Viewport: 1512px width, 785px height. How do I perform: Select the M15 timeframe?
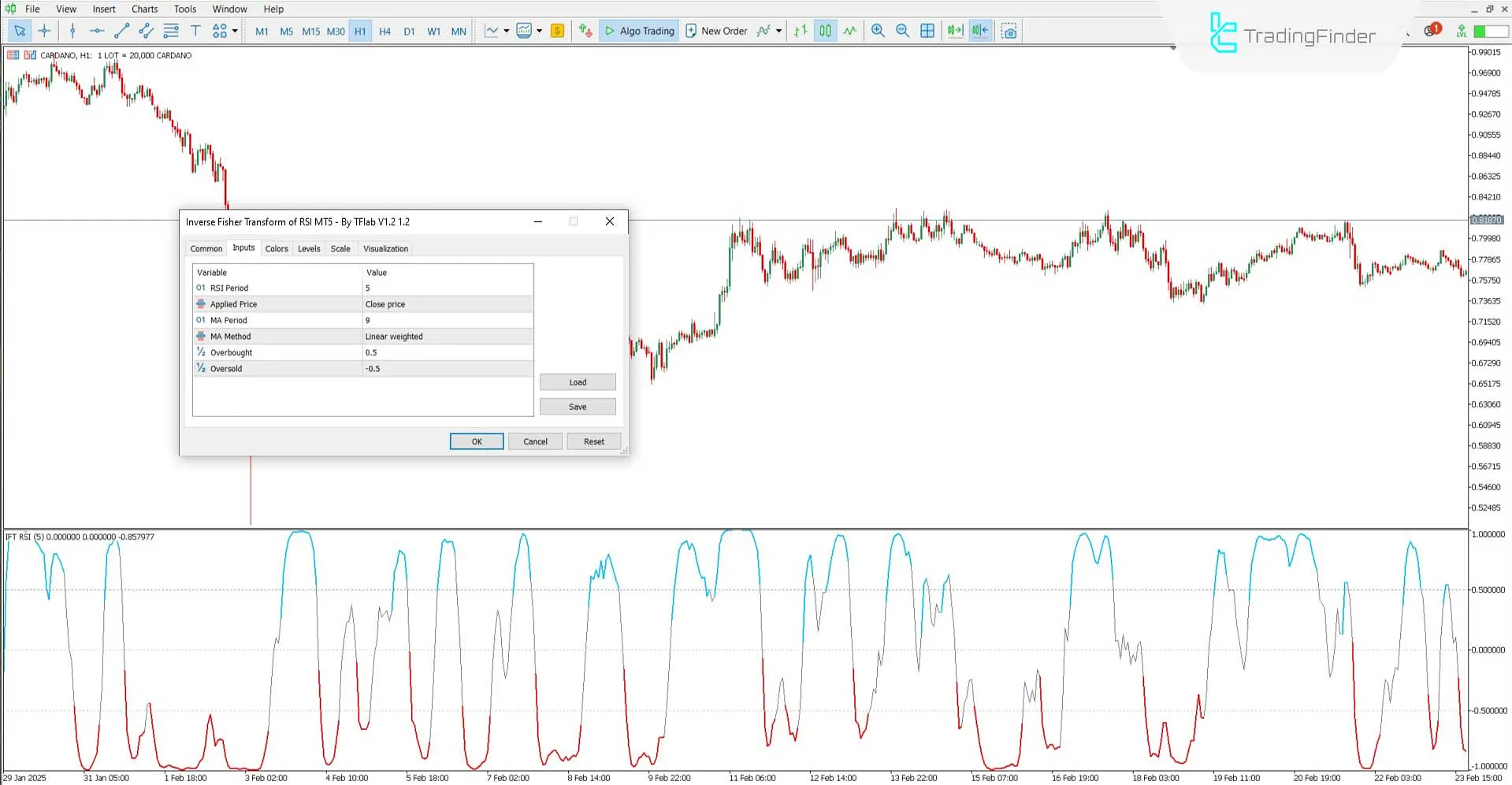pyautogui.click(x=310, y=31)
